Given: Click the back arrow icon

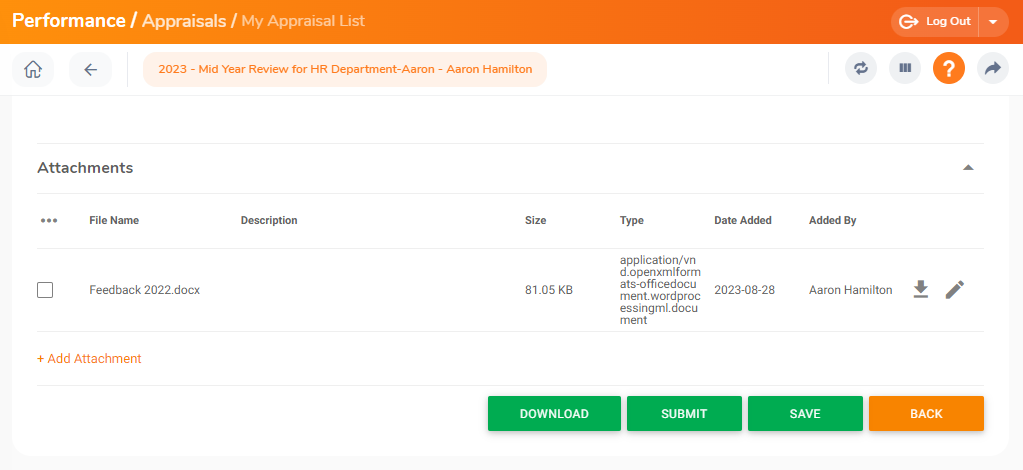Looking at the screenshot, I should tap(90, 70).
